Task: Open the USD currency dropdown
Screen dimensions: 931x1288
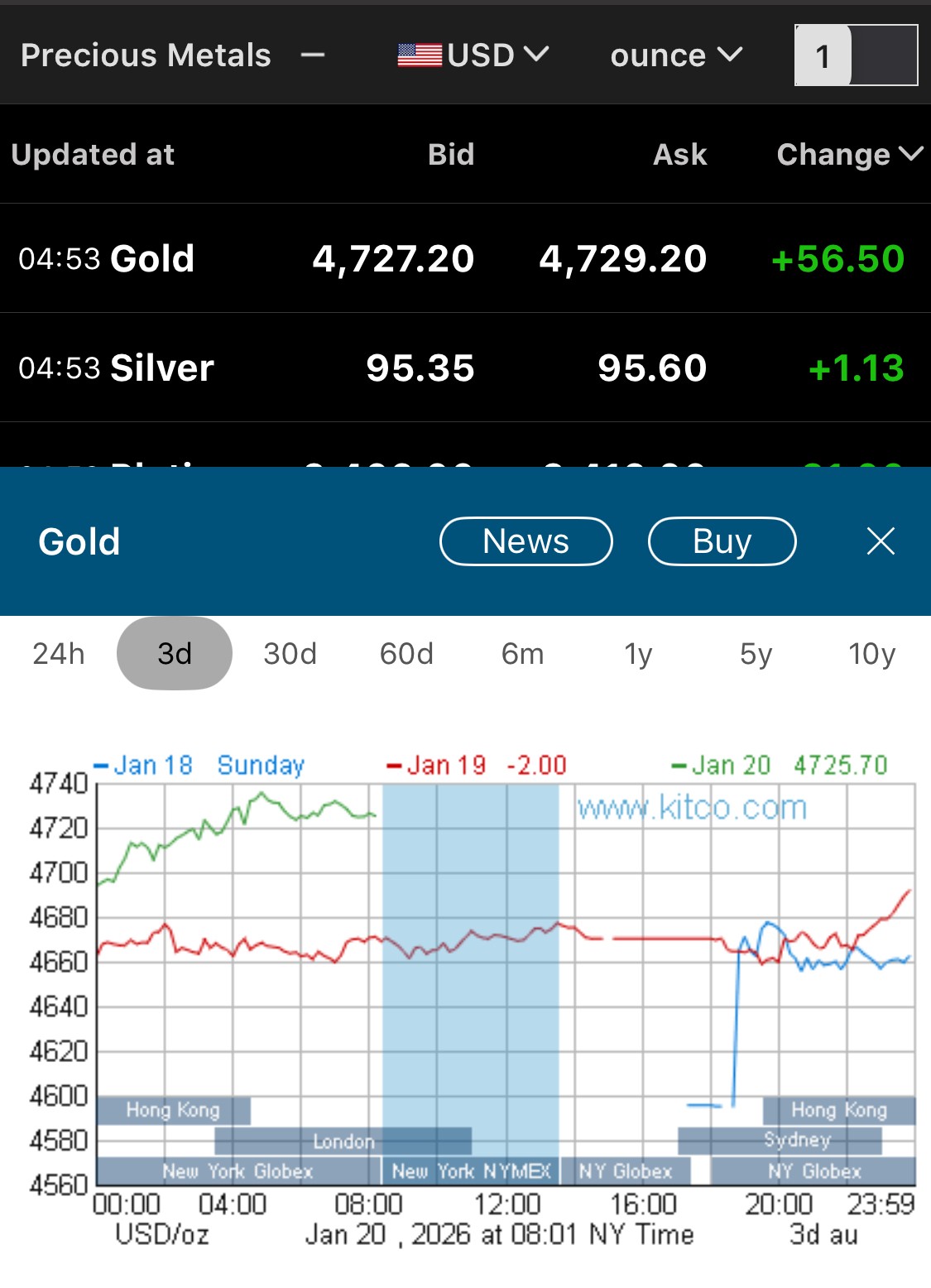Action: tap(497, 55)
